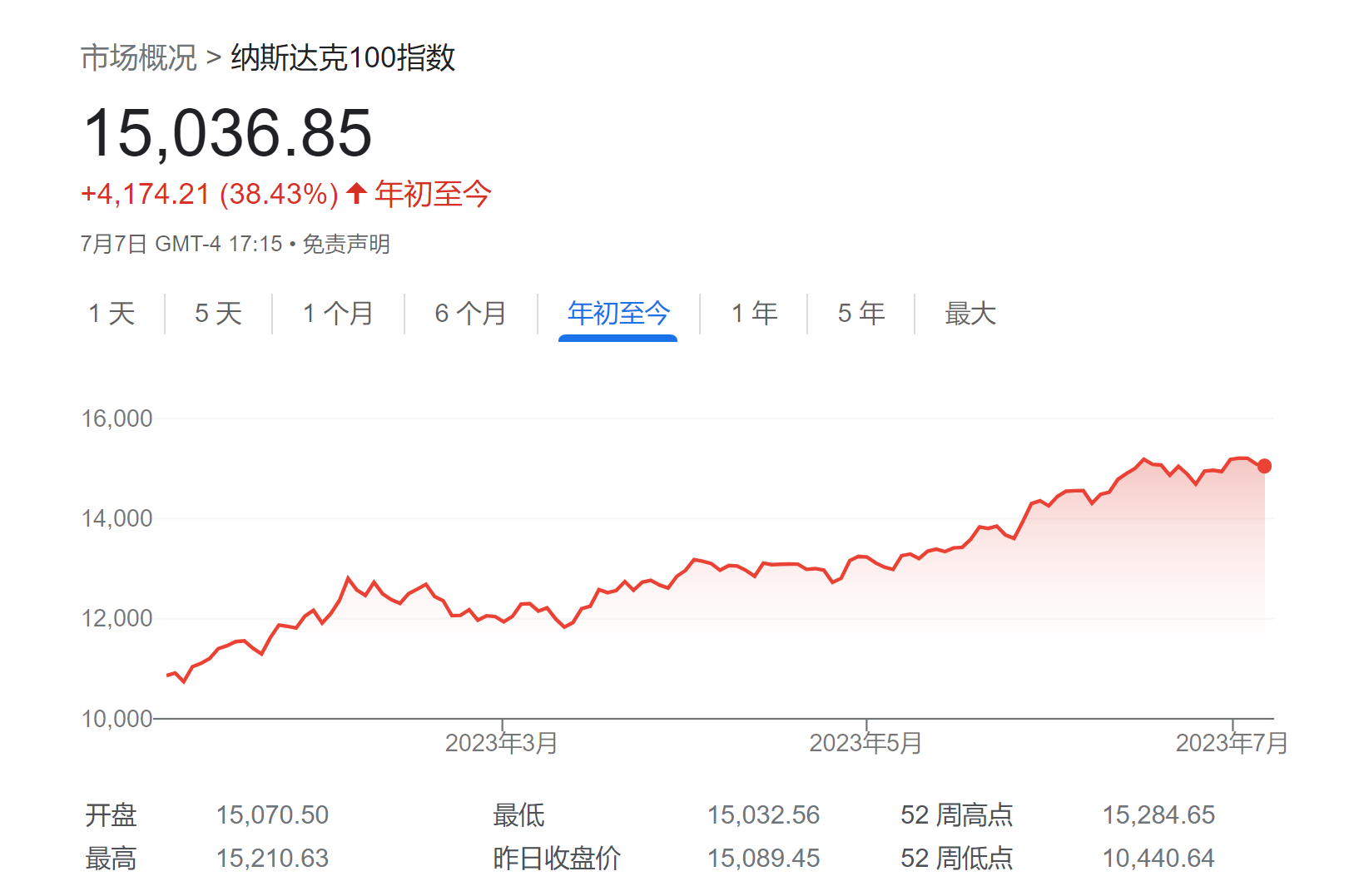Click the 纳斯达克100指数 title
This screenshot has height=896, width=1359.
click(343, 58)
